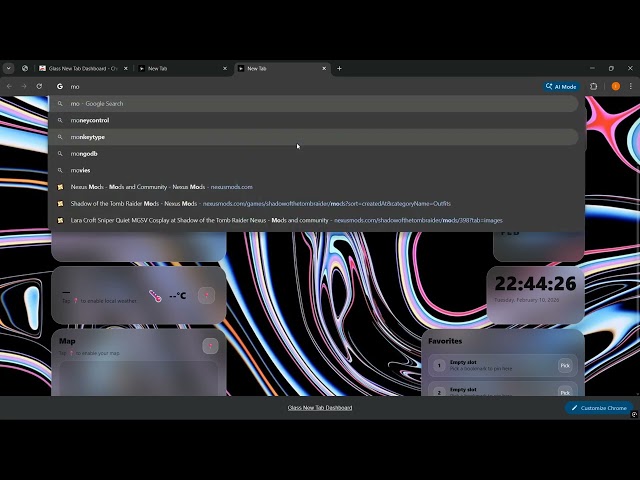Image resolution: width=640 pixels, height=480 pixels.
Task: Open Nexus Mods - Mods and Community suggestion
Action: point(313,187)
